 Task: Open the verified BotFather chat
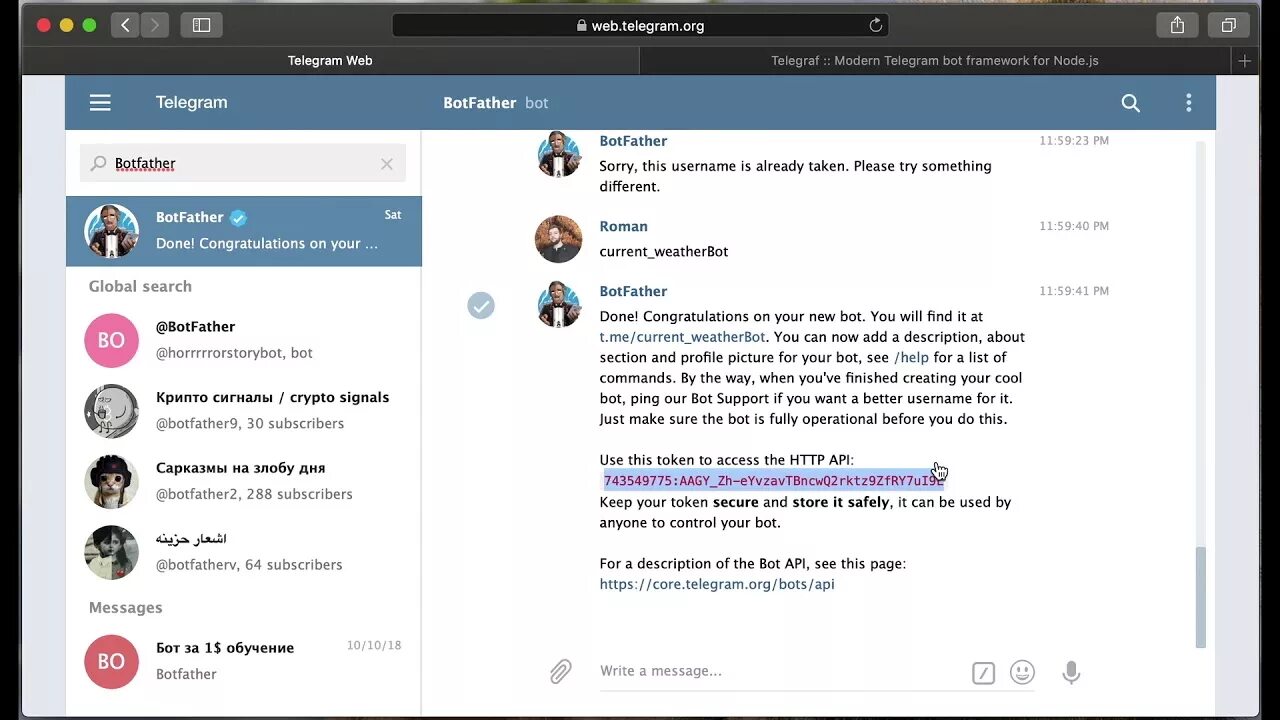[x=244, y=231]
